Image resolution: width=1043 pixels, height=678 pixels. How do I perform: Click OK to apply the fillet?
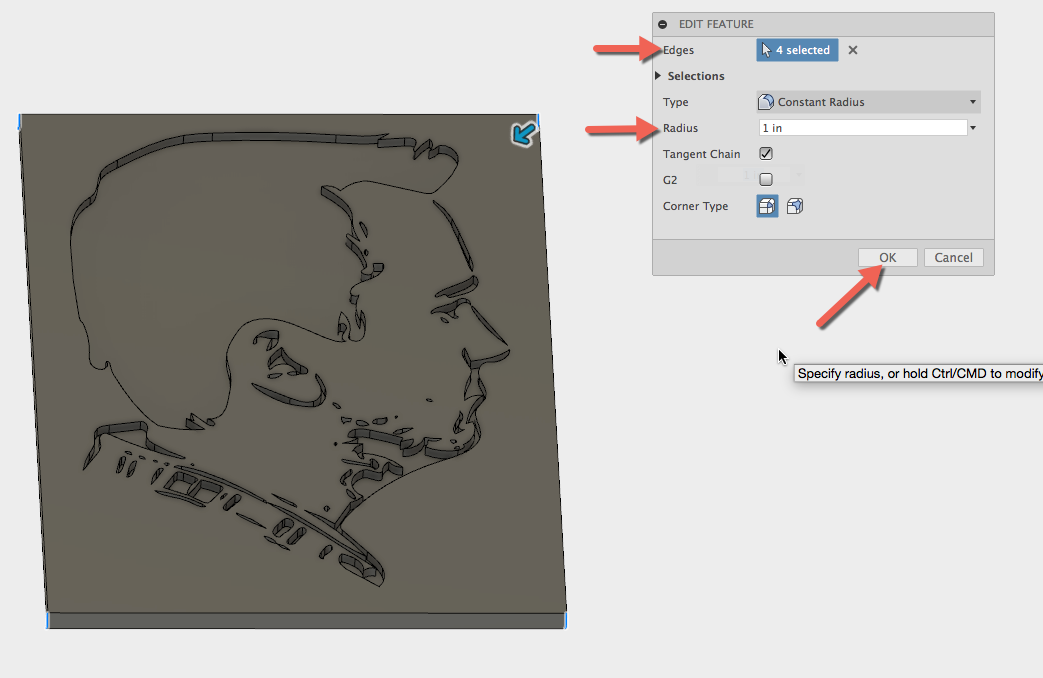pyautogui.click(x=887, y=257)
